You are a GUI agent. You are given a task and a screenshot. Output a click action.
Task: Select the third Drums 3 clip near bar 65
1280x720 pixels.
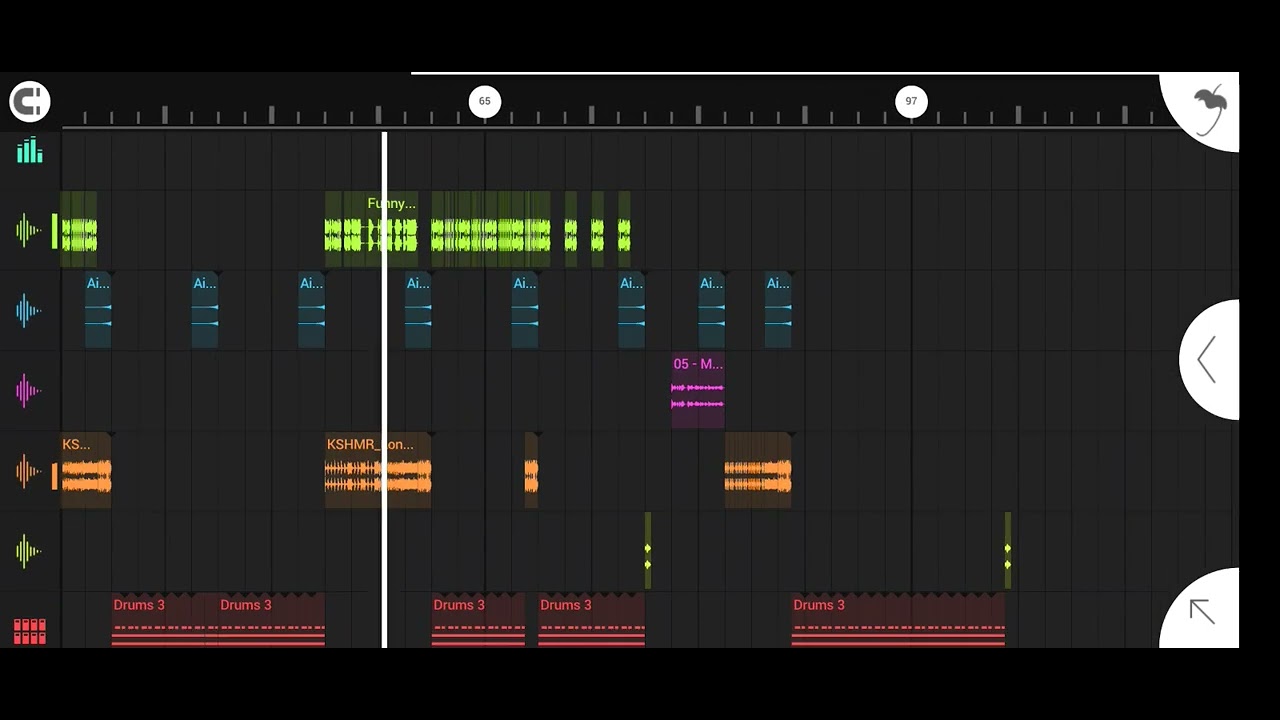(x=478, y=620)
